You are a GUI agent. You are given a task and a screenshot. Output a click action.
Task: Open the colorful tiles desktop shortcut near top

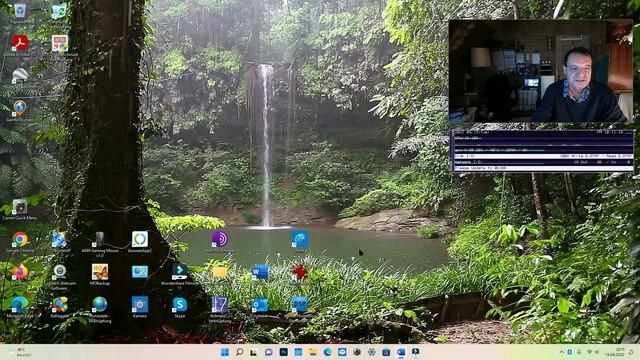(60, 43)
